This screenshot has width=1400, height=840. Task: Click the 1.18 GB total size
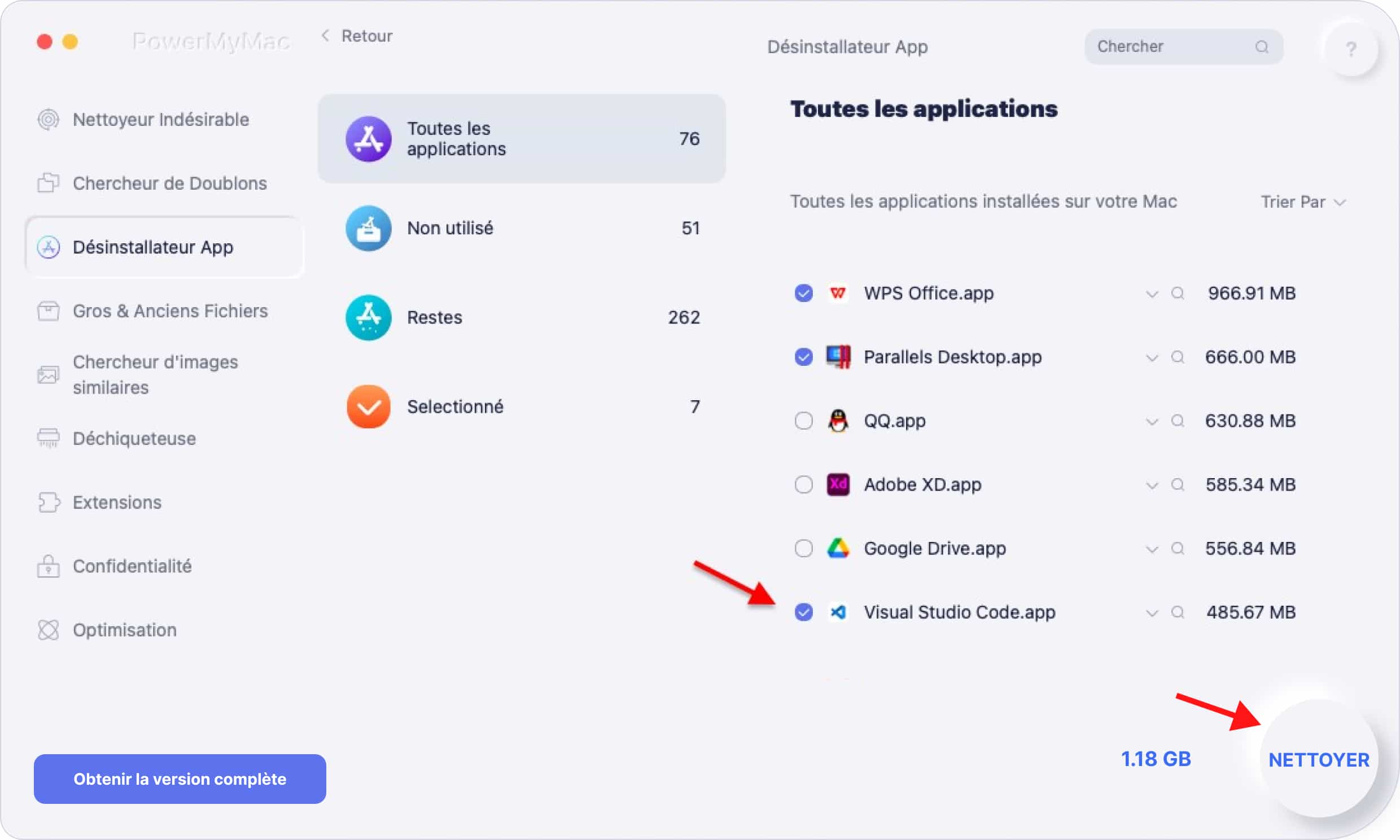tap(1156, 759)
